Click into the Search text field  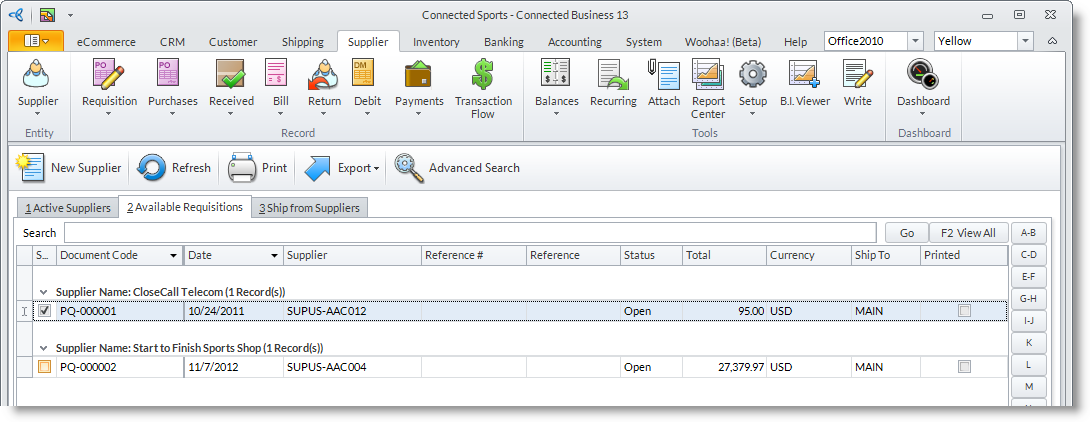(472, 233)
